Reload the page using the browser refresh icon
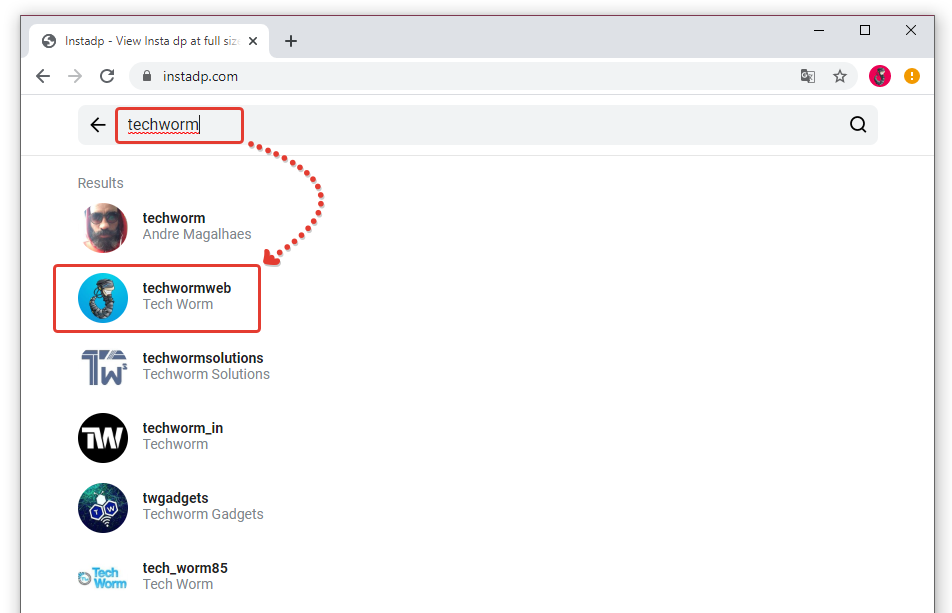Screen dimensions: 952x613 coord(107,76)
